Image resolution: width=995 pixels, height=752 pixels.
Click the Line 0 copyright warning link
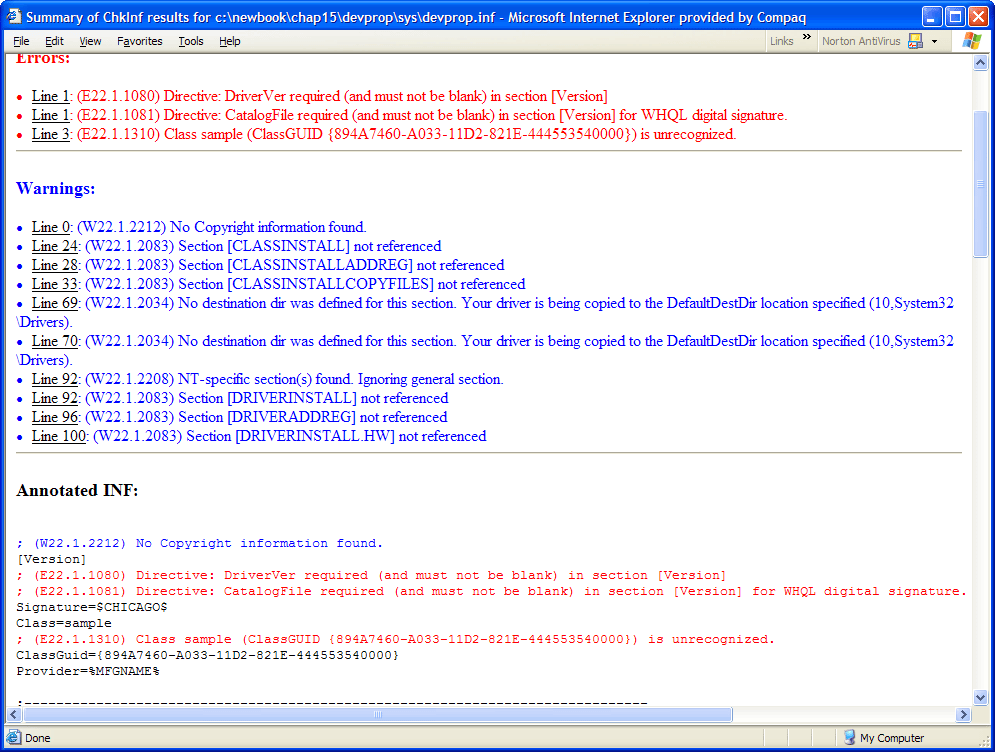coord(51,227)
